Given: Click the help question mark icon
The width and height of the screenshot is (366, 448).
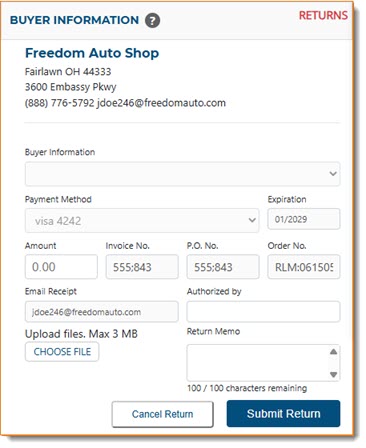Looking at the screenshot, I should click(x=152, y=21).
